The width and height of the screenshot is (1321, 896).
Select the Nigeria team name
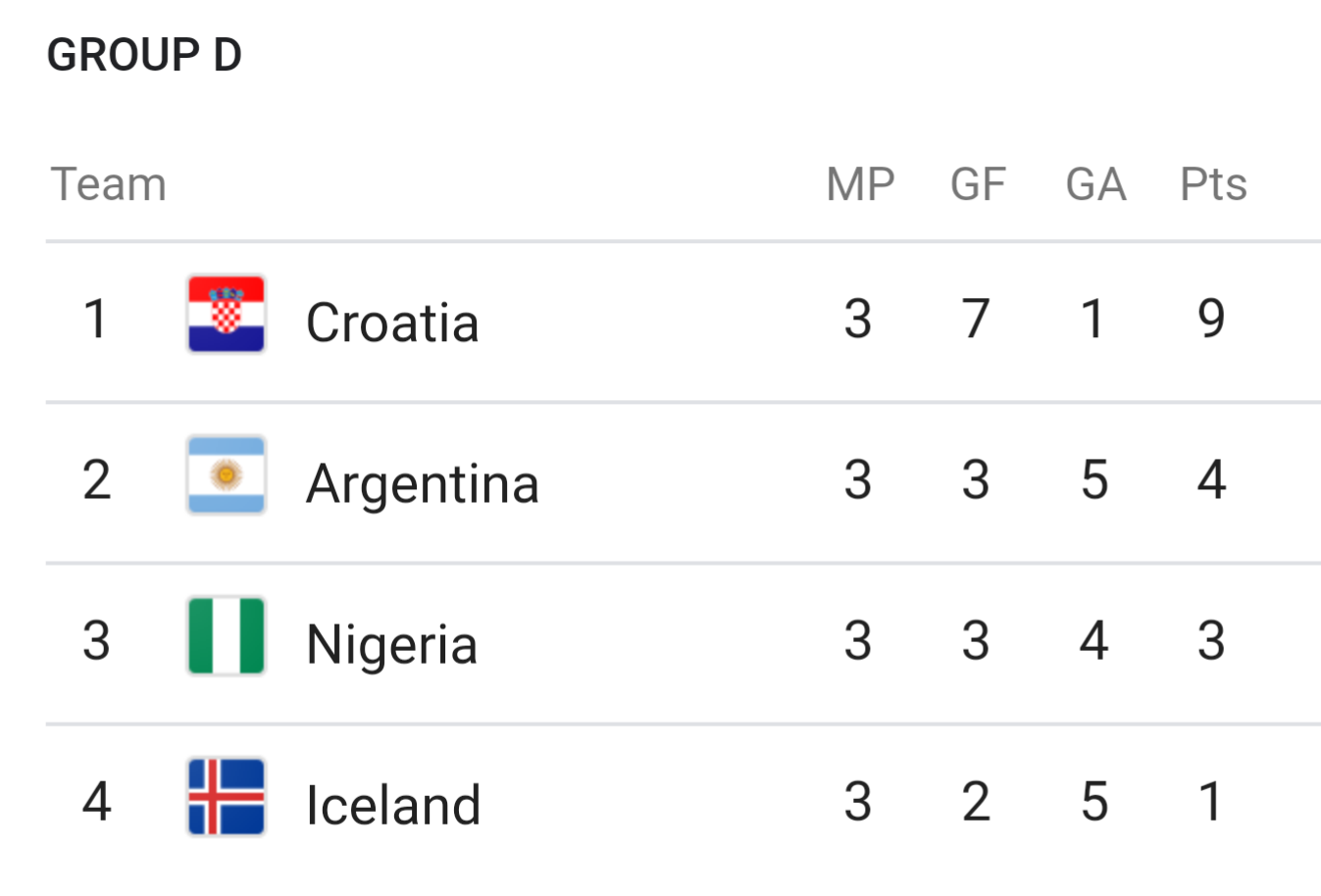[x=391, y=646]
